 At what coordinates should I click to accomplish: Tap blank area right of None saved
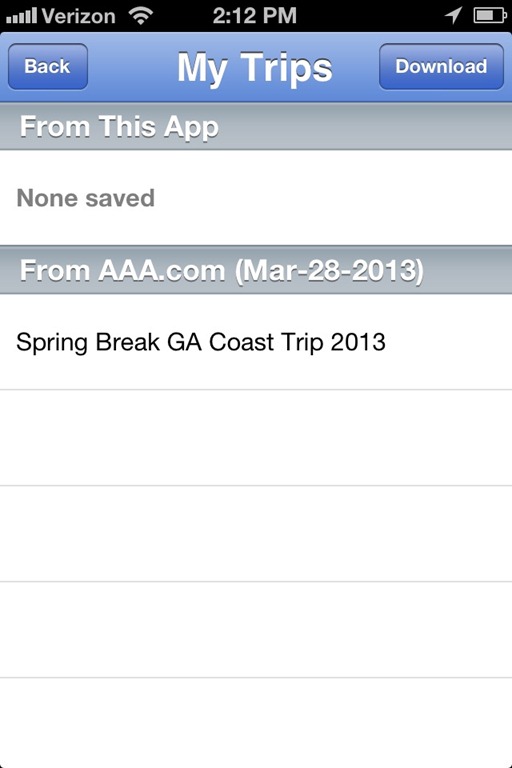333,198
